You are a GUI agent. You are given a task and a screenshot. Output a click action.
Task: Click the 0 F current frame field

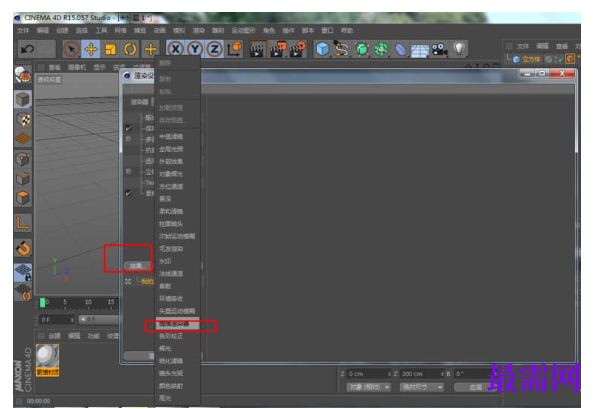click(x=57, y=319)
